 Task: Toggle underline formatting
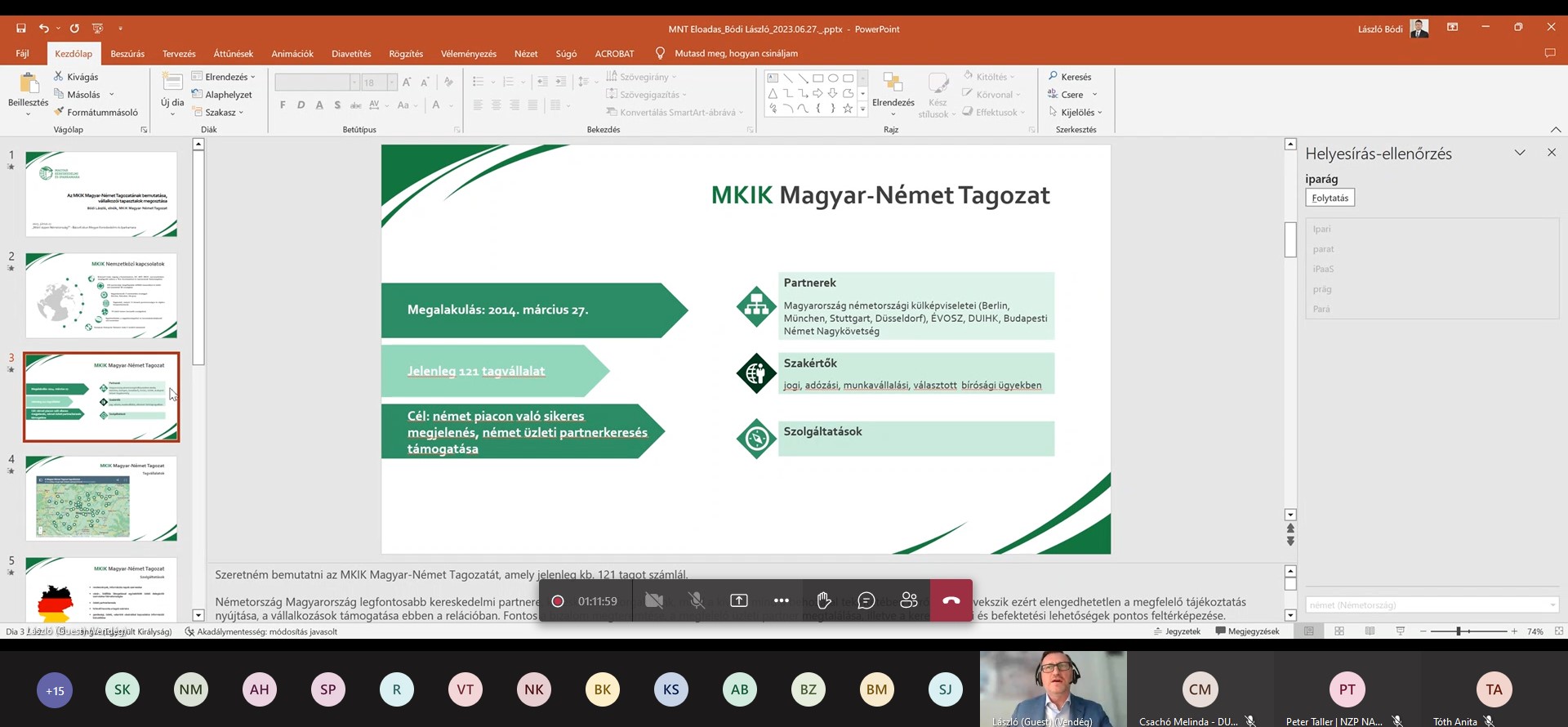319,105
